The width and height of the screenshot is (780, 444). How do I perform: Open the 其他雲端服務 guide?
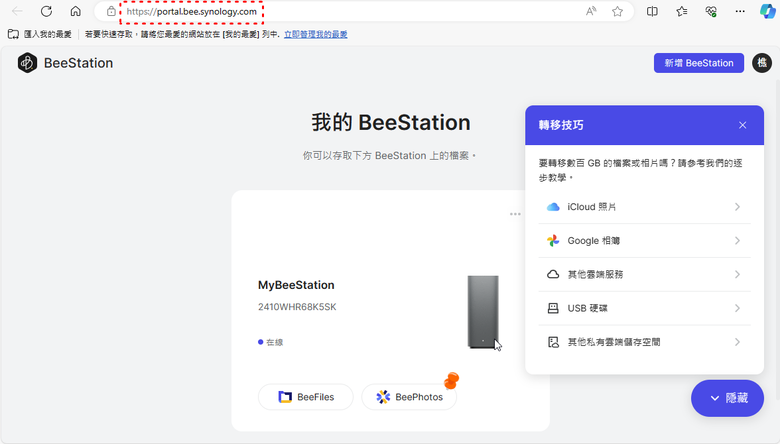pyautogui.click(x=644, y=274)
